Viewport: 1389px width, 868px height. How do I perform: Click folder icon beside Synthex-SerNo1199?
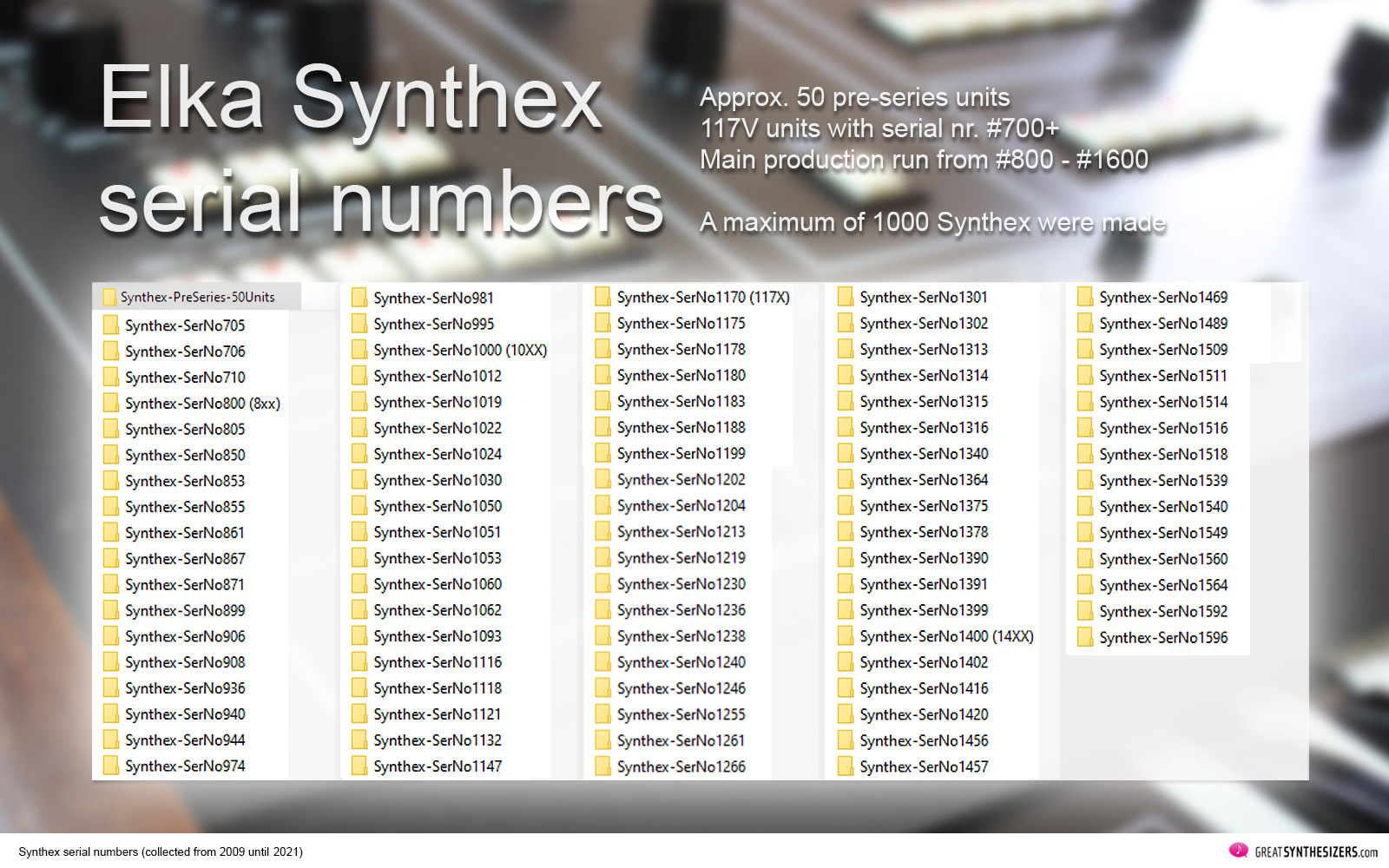pyautogui.click(x=602, y=453)
